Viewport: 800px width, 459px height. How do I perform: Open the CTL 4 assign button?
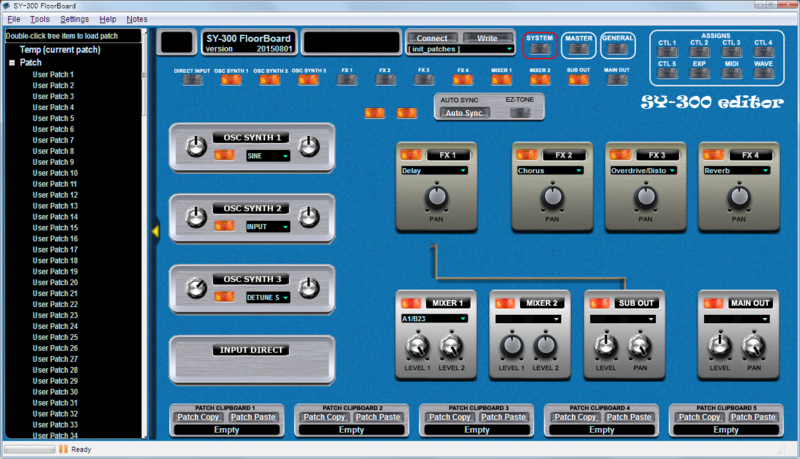pyautogui.click(x=763, y=52)
